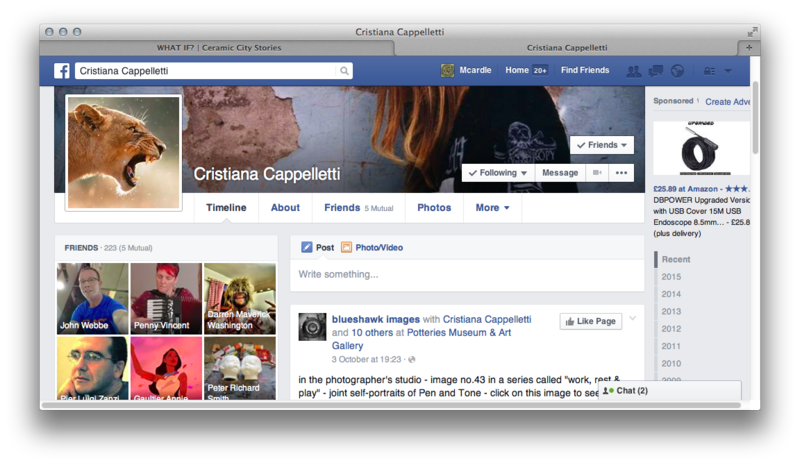
Task: Switch to the About tab
Action: click(285, 208)
